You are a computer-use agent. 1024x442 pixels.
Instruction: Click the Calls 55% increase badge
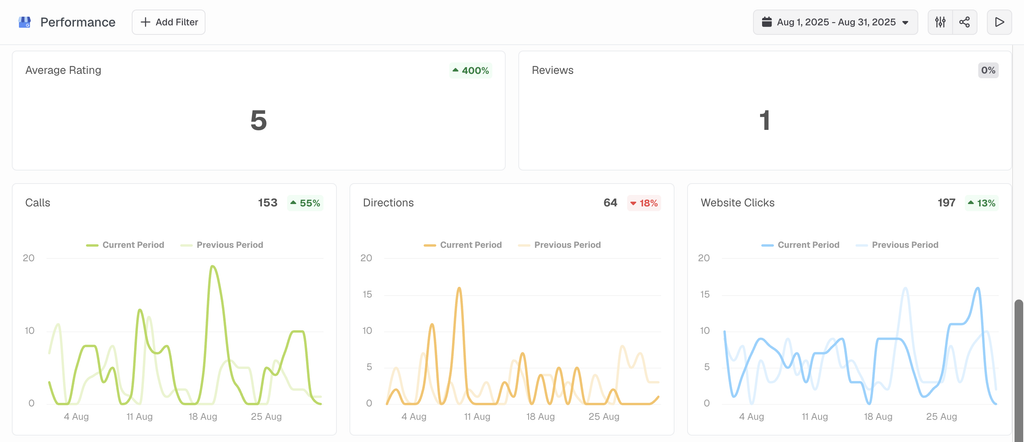(306, 203)
